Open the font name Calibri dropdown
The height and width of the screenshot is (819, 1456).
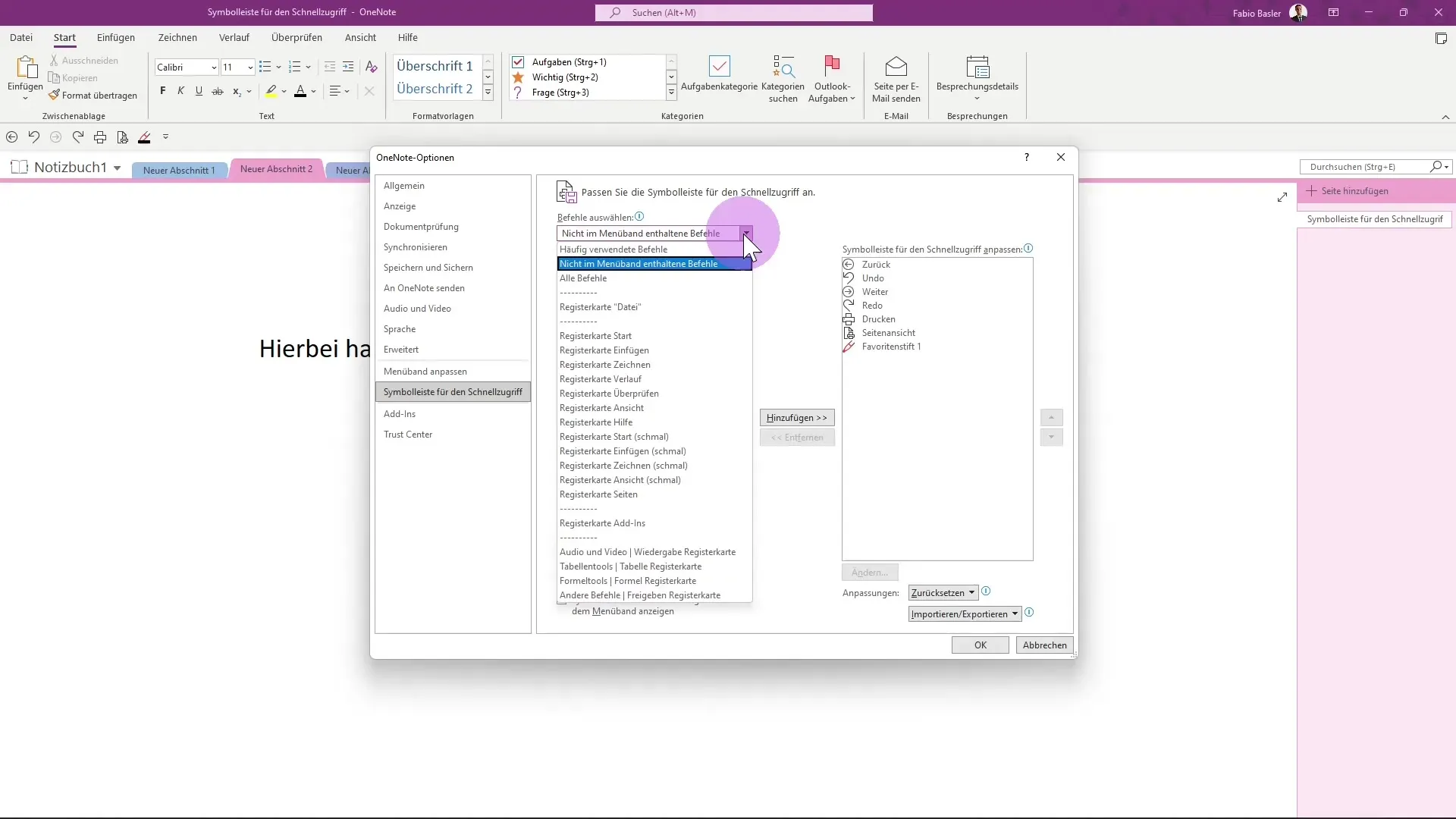[x=214, y=67]
